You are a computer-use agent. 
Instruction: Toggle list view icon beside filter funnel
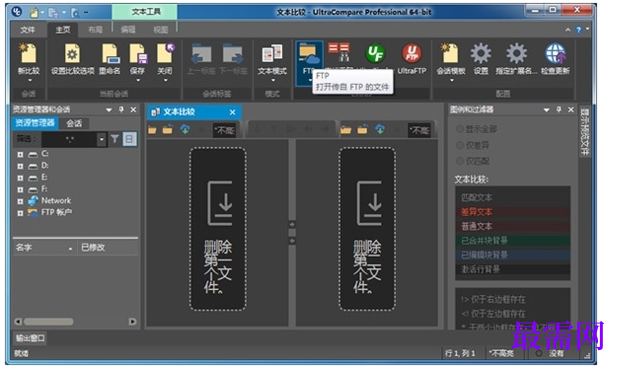click(129, 139)
